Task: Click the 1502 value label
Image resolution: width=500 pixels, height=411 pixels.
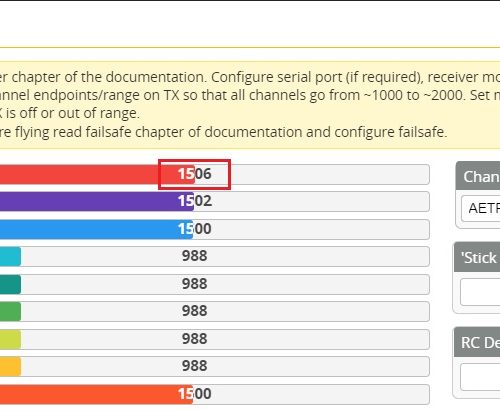Action: pyautogui.click(x=195, y=201)
